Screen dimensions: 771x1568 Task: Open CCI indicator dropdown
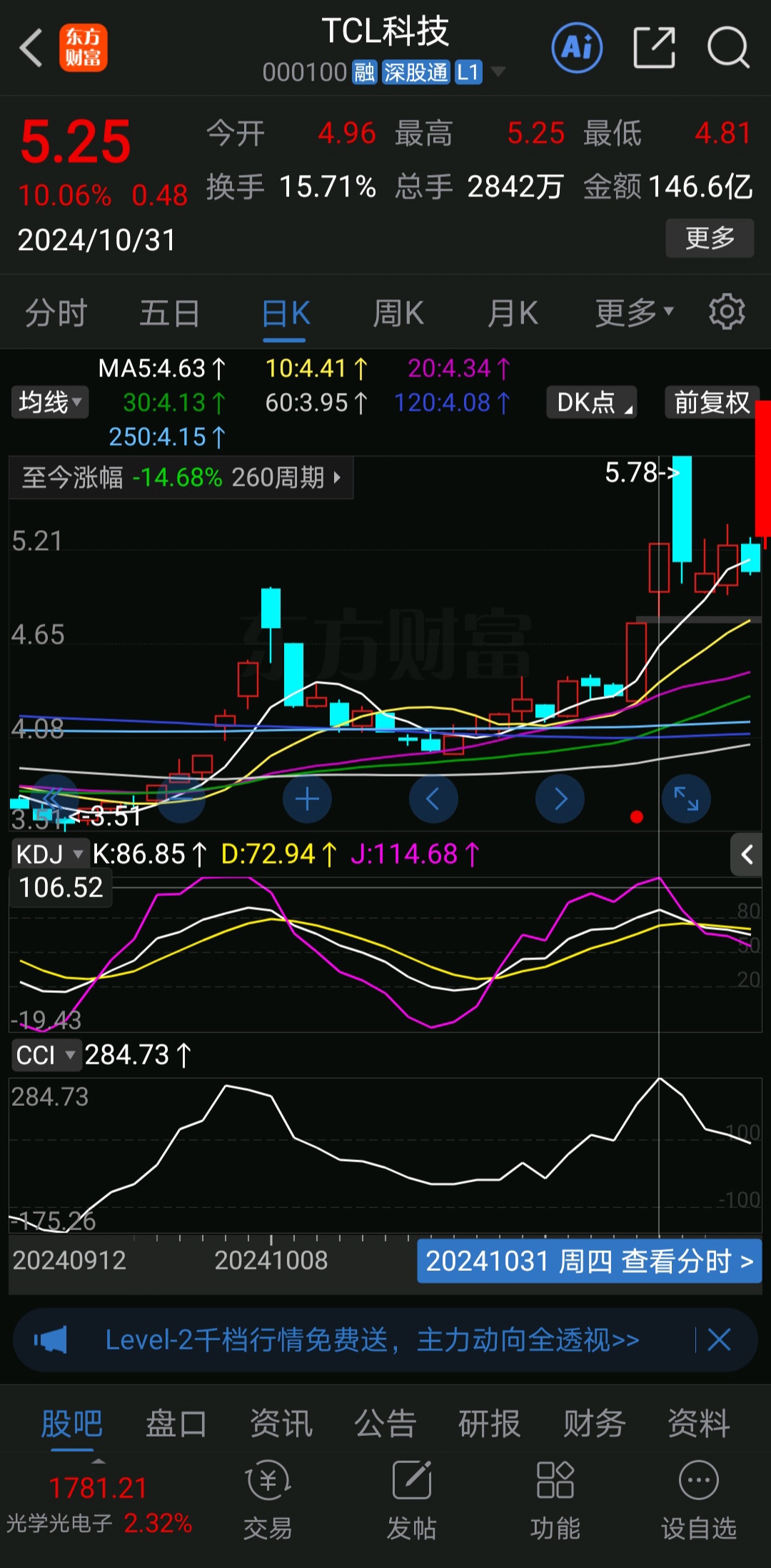(46, 1055)
